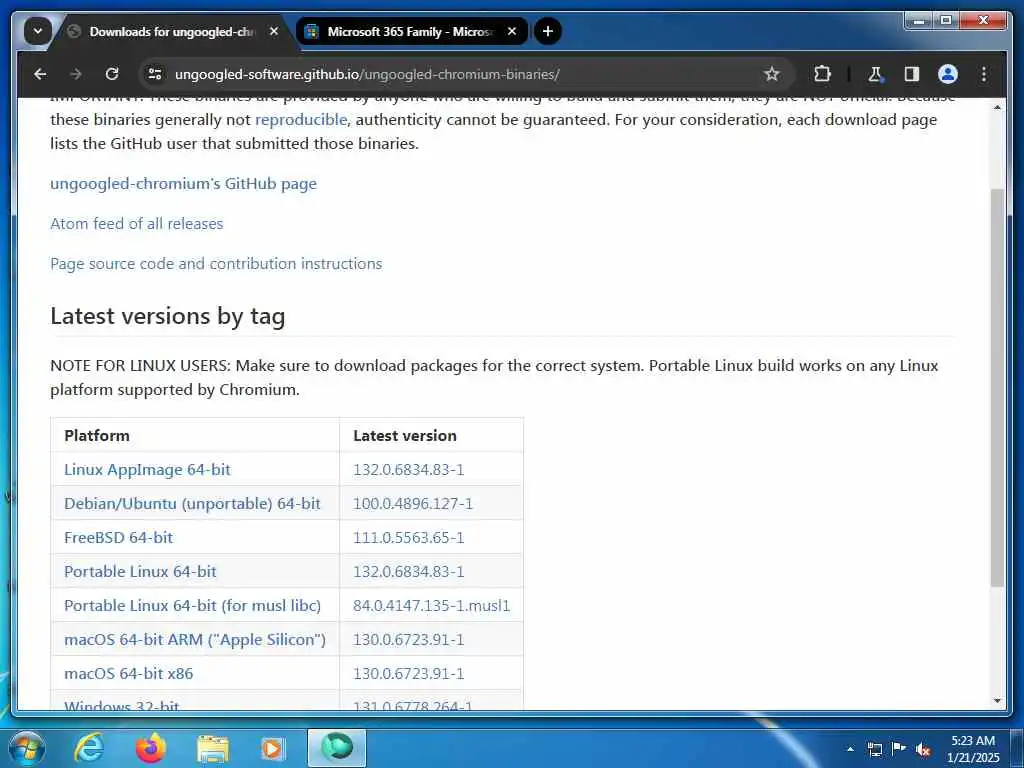Open Portable Linux 64-bit (for musl libc) link
The image size is (1024, 768).
coord(192,605)
